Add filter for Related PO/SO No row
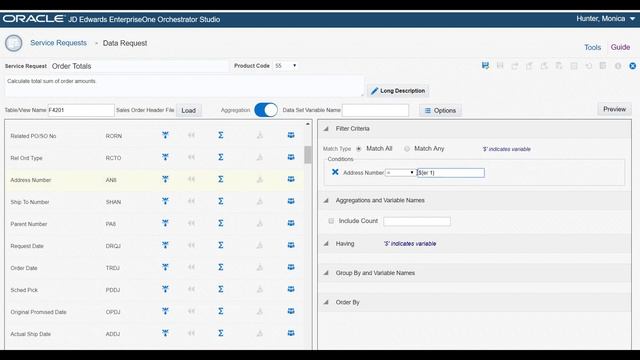Screen dimensions: 640x360 pos(165,136)
